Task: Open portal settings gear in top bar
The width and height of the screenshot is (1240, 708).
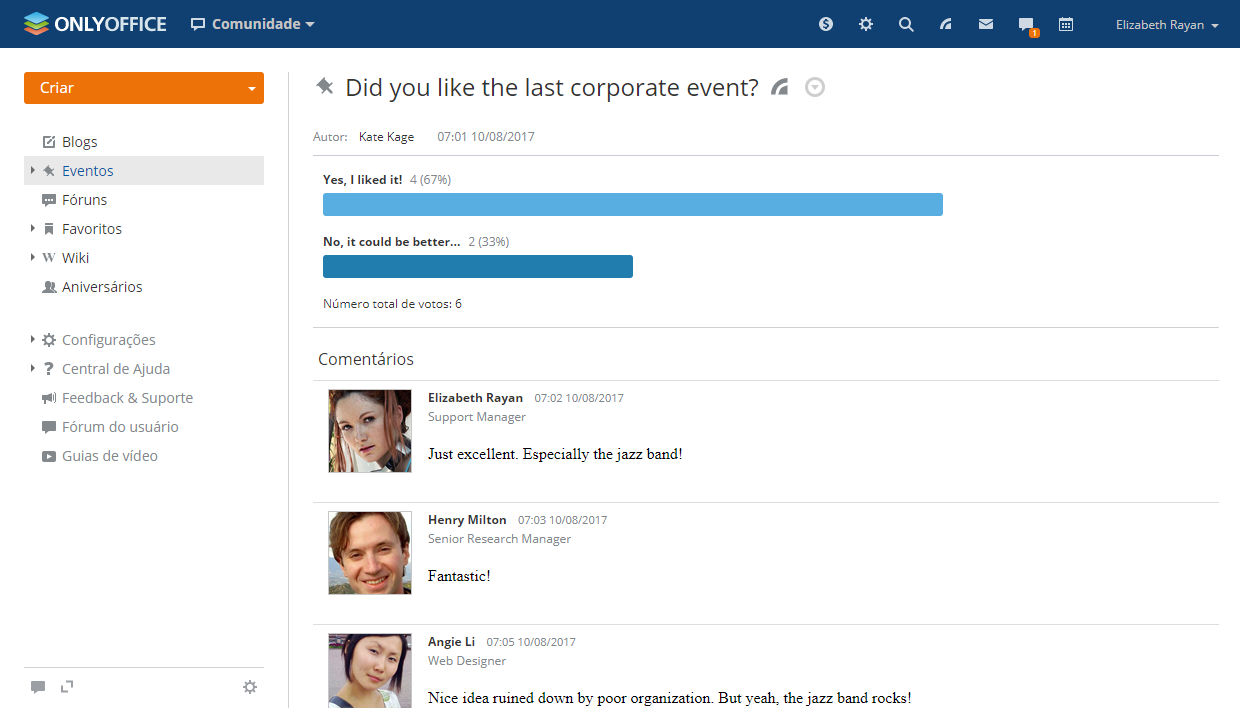Action: tap(866, 24)
